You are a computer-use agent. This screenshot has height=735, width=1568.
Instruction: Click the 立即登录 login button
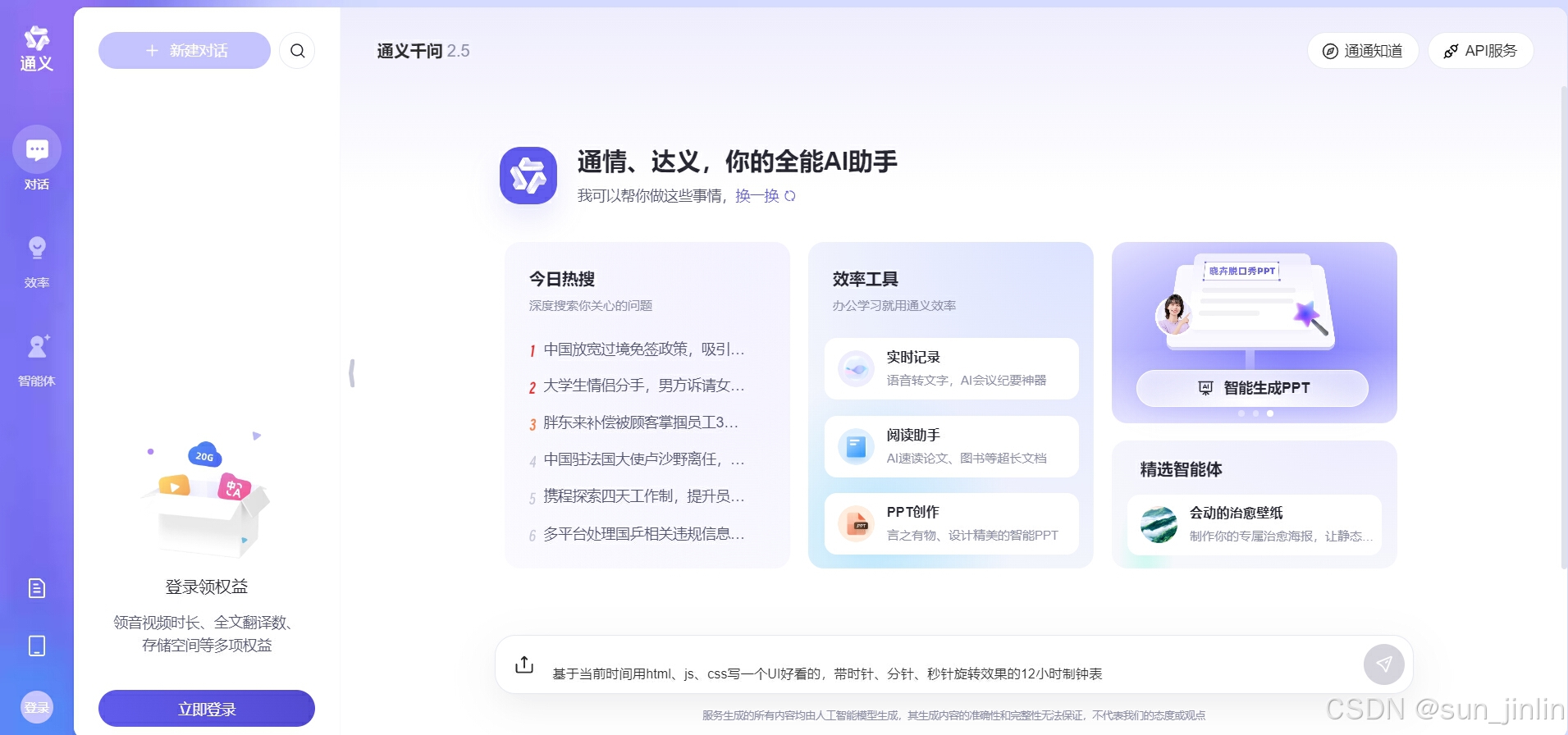pyautogui.click(x=207, y=709)
